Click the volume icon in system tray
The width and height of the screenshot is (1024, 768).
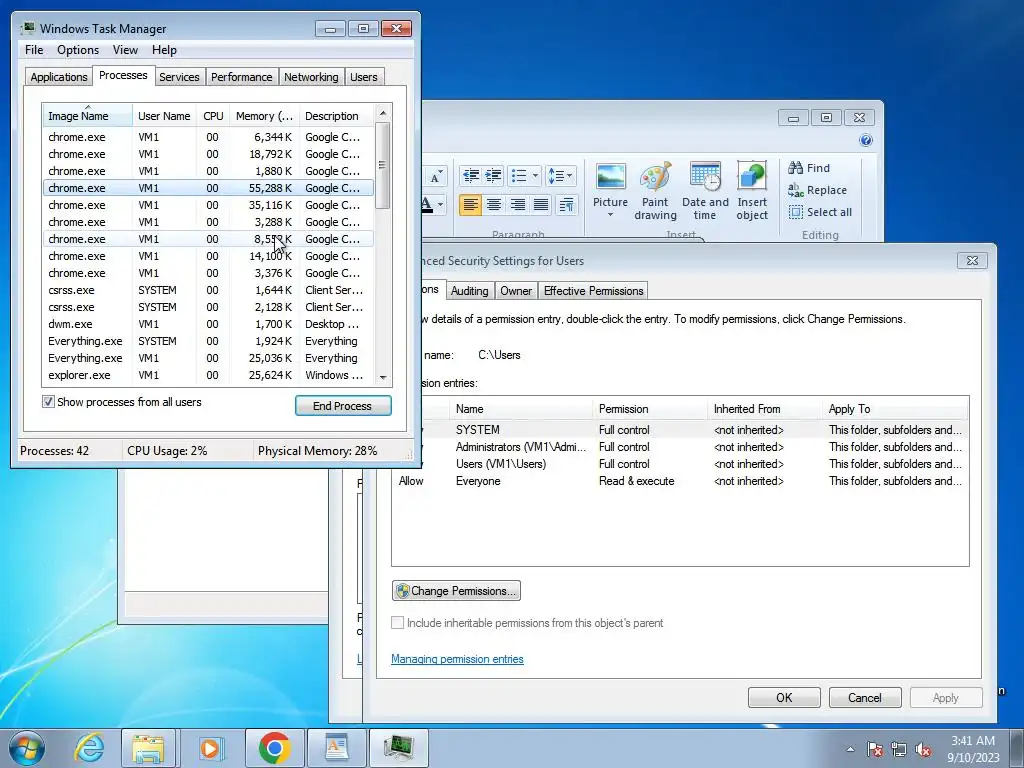923,749
